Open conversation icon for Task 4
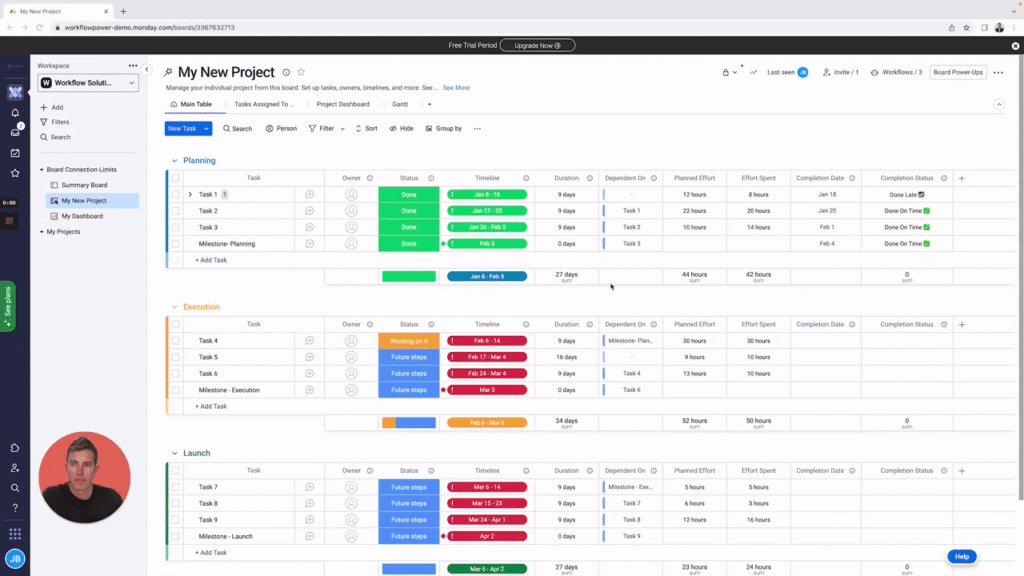The image size is (1024, 576). click(x=310, y=341)
